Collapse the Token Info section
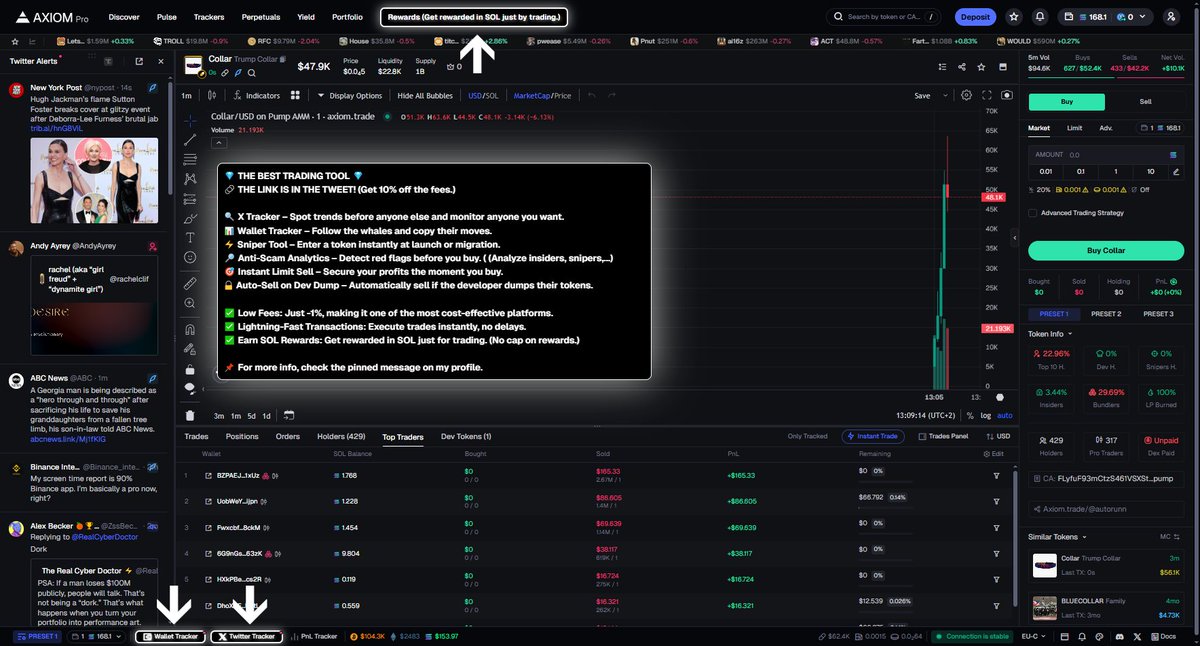Screen dimensions: 1200x646 [1050, 334]
